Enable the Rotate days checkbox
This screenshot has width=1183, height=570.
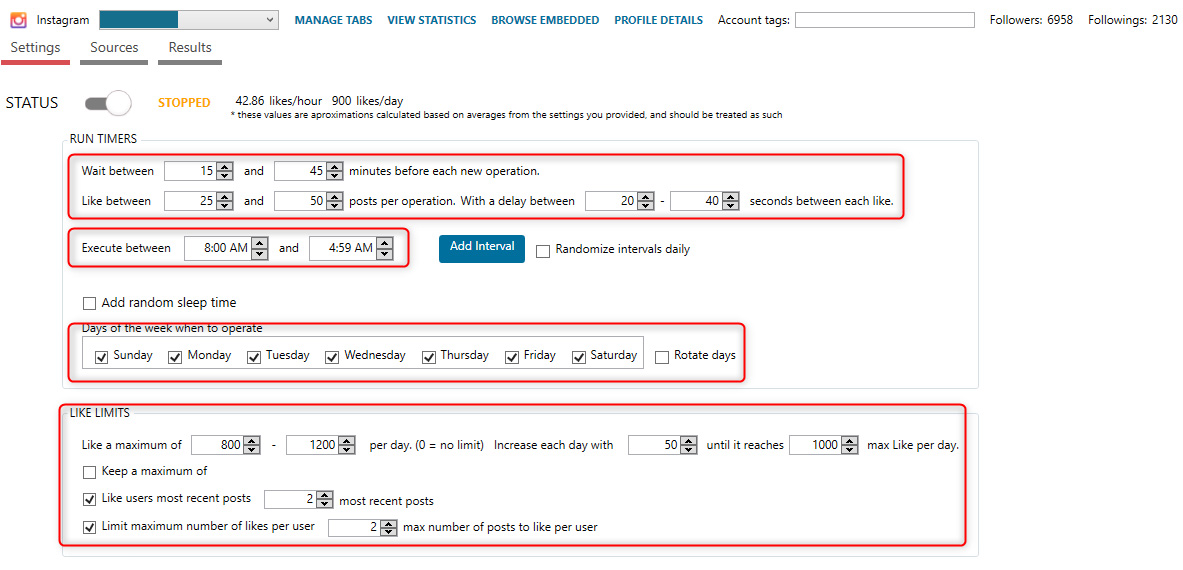[662, 357]
